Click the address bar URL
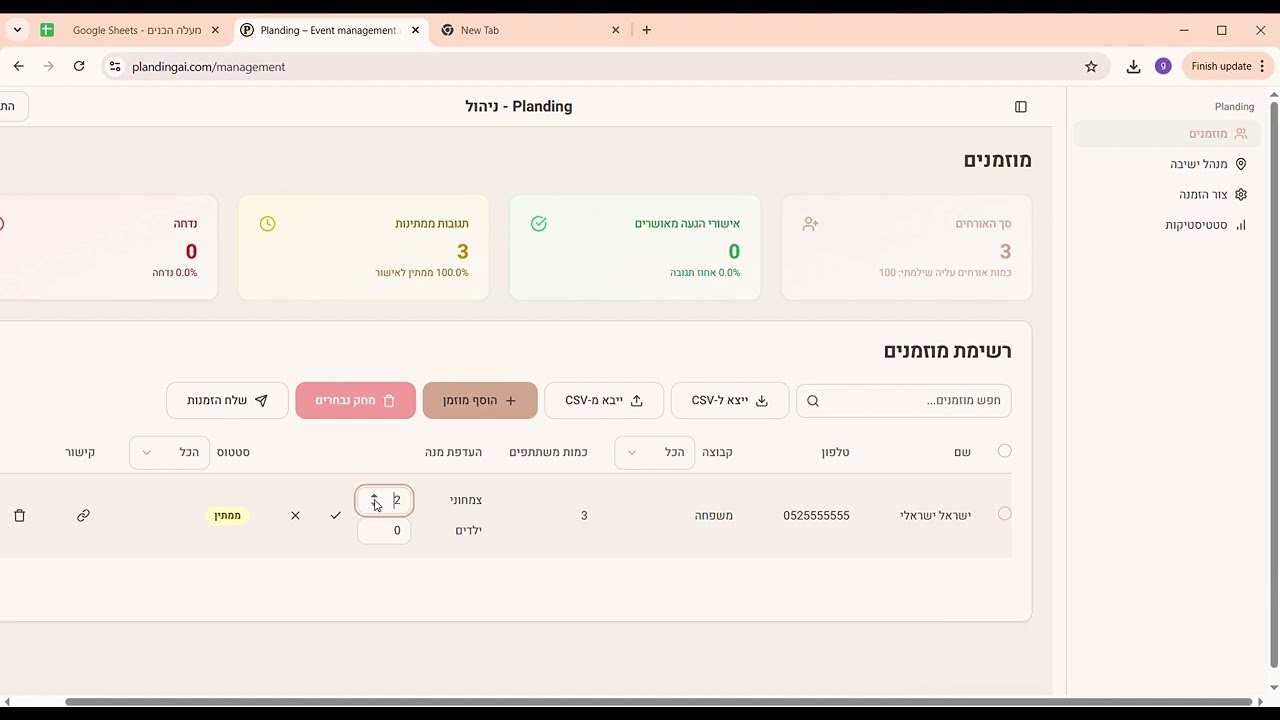 (209, 67)
